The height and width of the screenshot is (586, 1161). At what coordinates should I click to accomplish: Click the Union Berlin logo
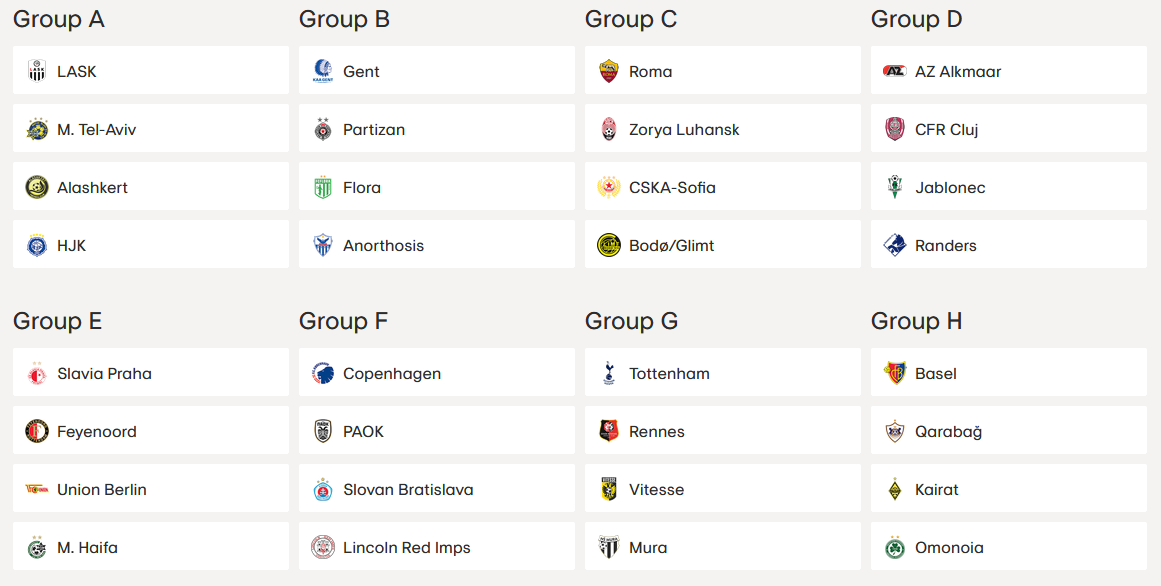(37, 489)
